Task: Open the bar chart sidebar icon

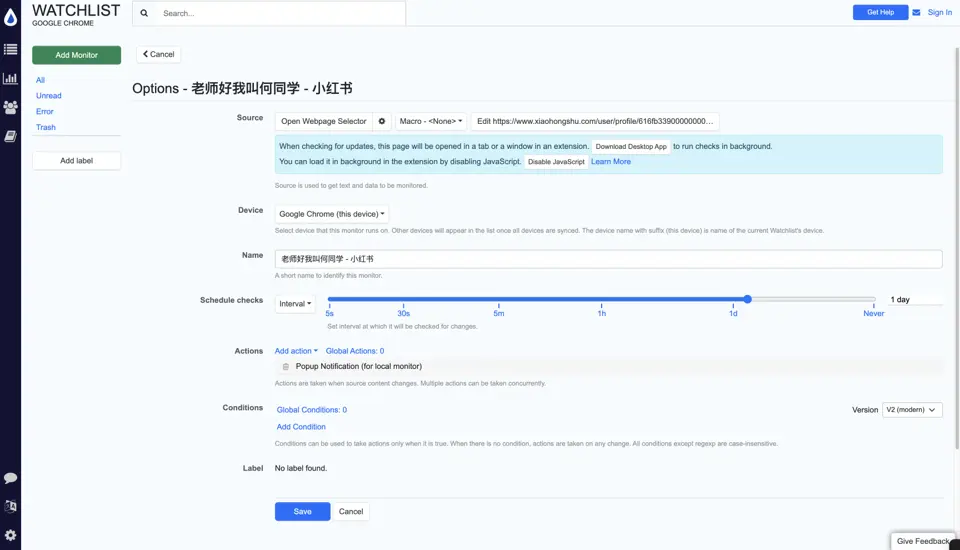Action: 10,78
